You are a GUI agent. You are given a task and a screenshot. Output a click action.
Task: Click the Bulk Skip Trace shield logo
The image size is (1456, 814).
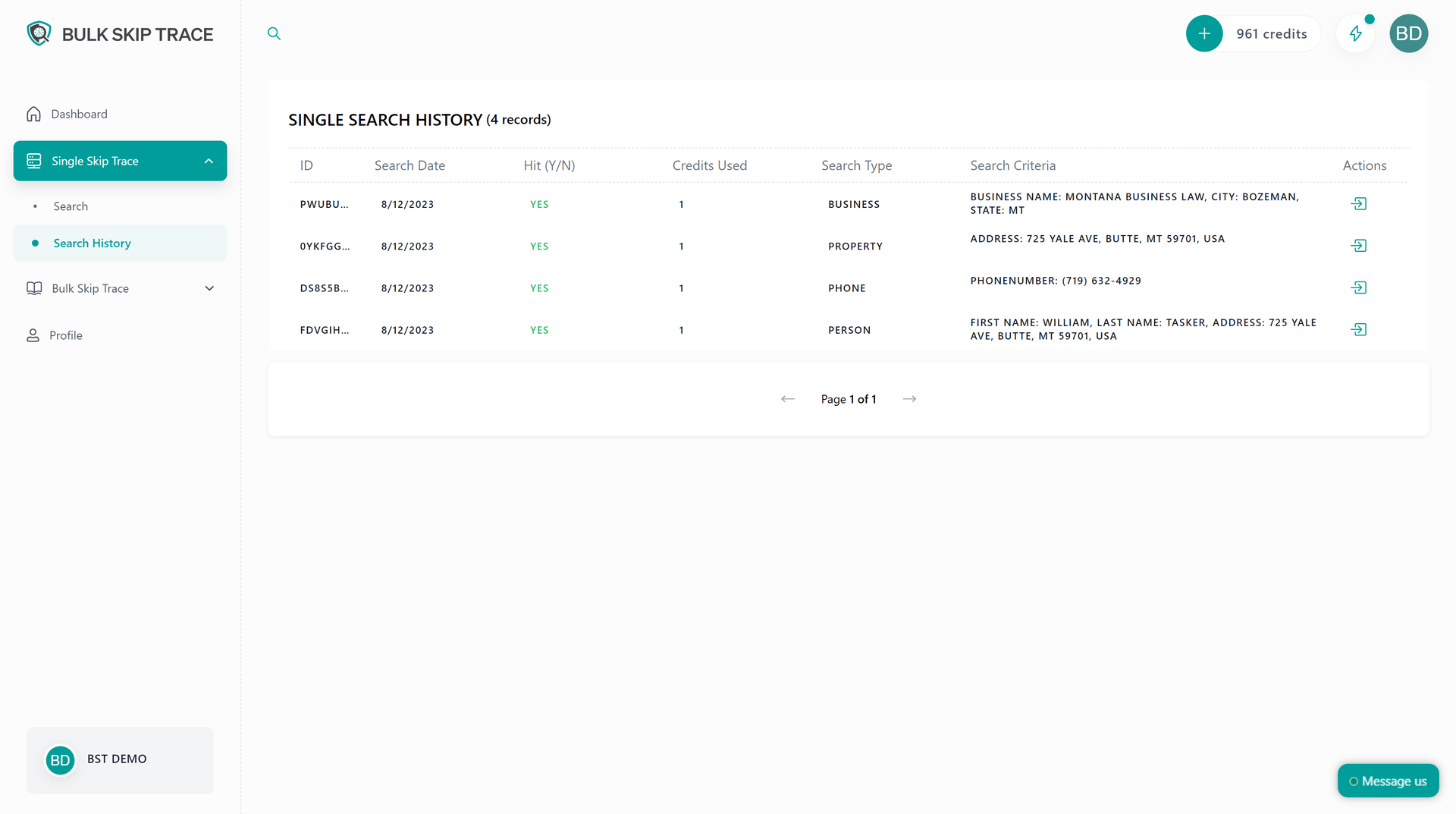(x=39, y=33)
